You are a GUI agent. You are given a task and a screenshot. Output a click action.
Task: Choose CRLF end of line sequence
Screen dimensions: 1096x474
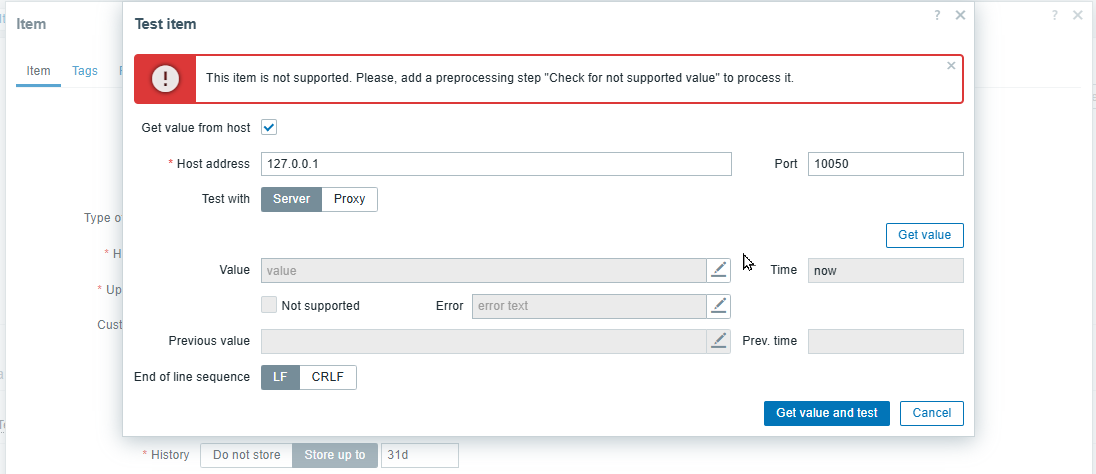pyautogui.click(x=328, y=377)
